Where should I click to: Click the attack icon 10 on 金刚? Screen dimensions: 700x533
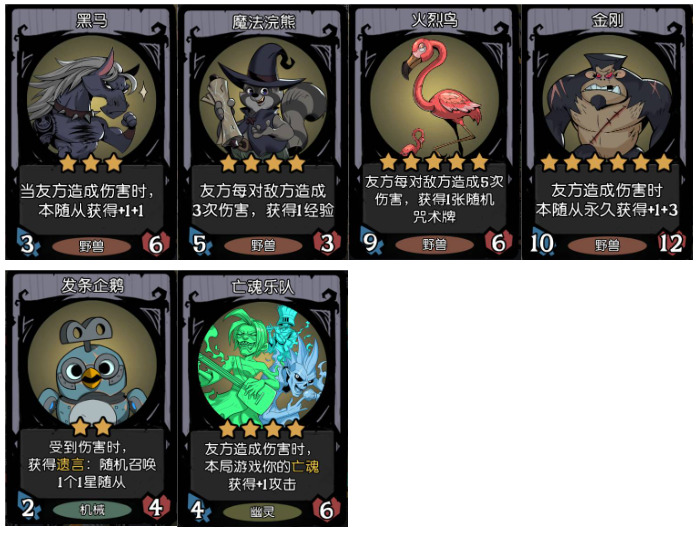tap(542, 243)
